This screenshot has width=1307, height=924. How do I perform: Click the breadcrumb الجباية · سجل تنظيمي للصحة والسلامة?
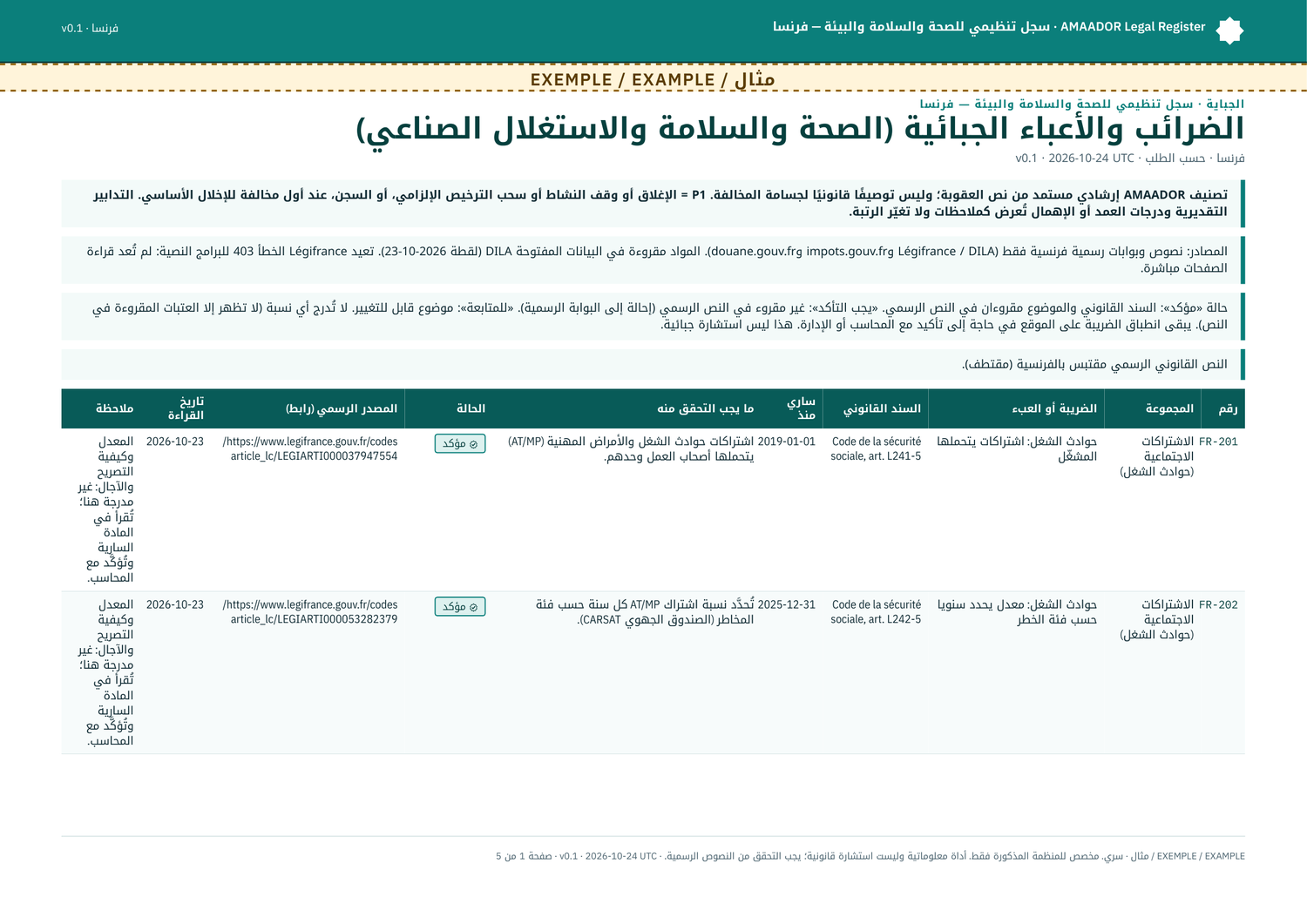point(1082,104)
